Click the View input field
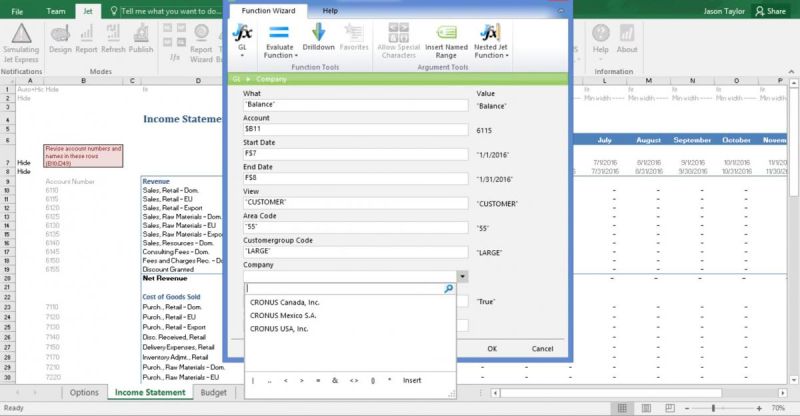Viewport: 800px width, 416px height. (x=356, y=203)
